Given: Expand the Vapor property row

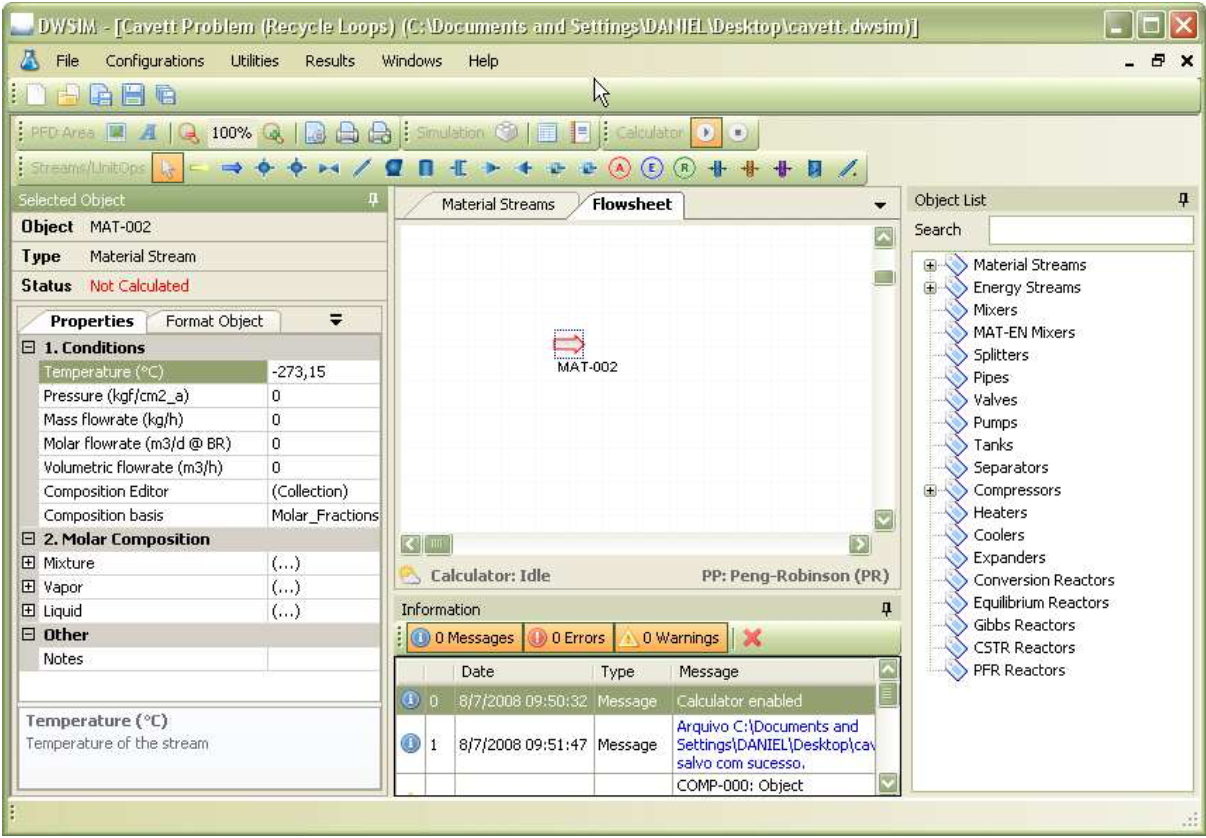Looking at the screenshot, I should [28, 587].
